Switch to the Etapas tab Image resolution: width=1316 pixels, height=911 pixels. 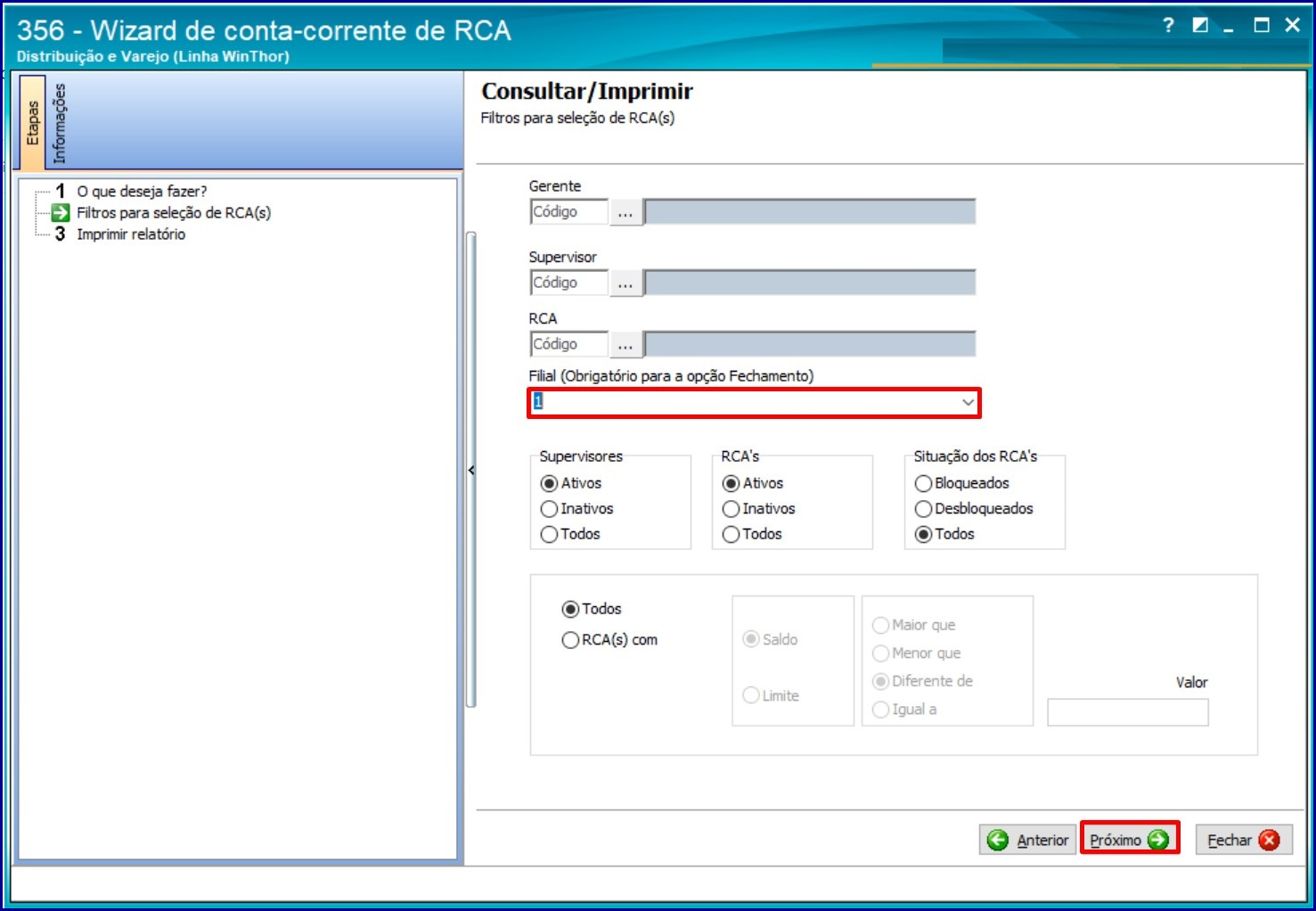point(32,122)
